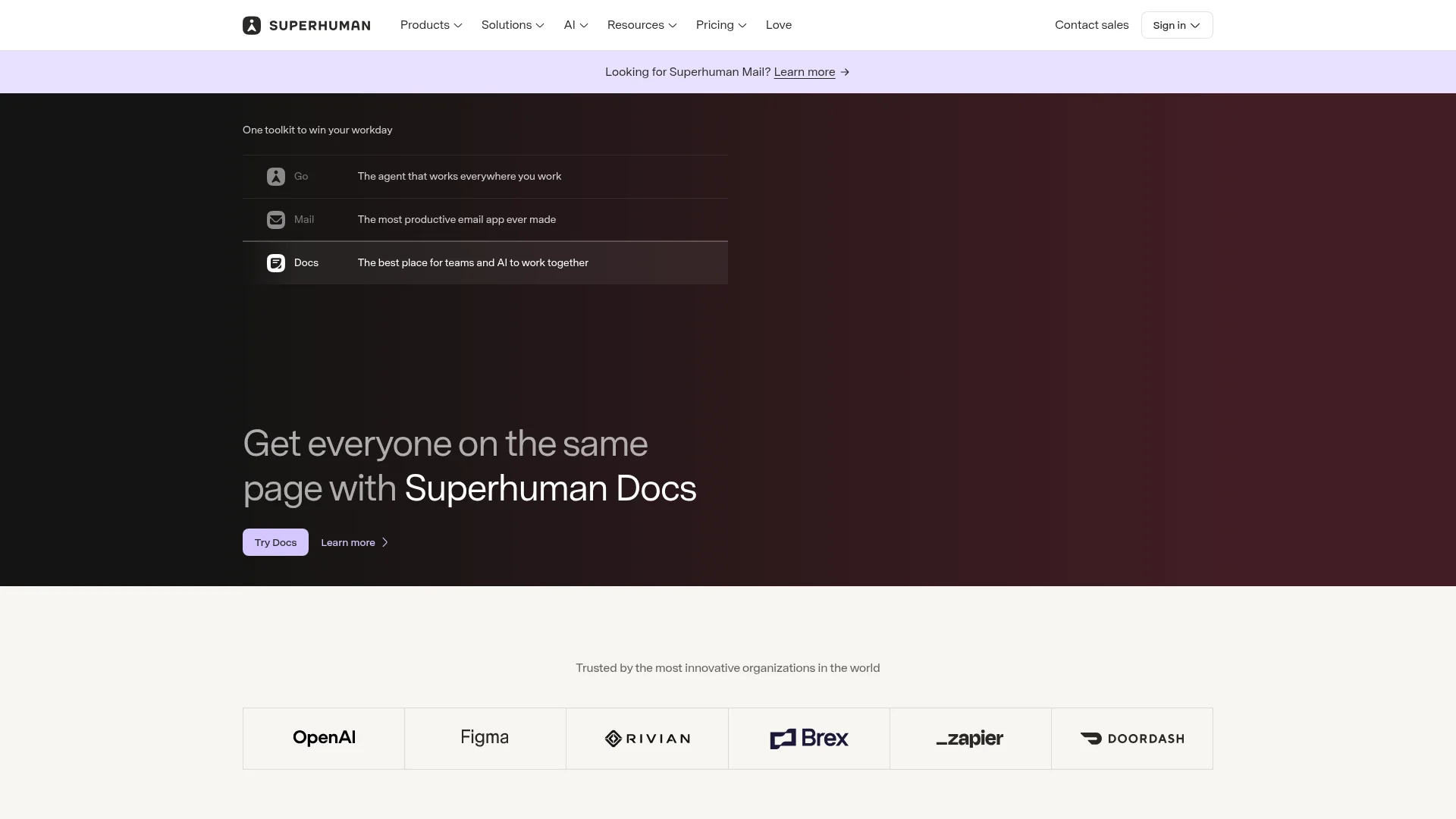Select the Go tab label

click(x=301, y=176)
